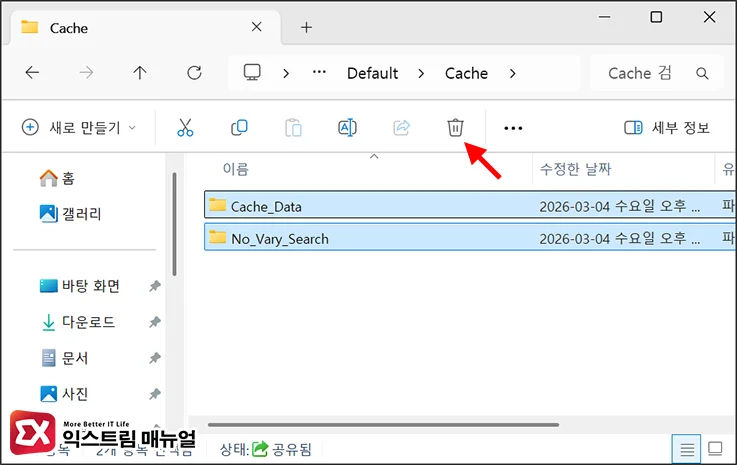Click the pin icon next to 다운로드

coord(155,322)
